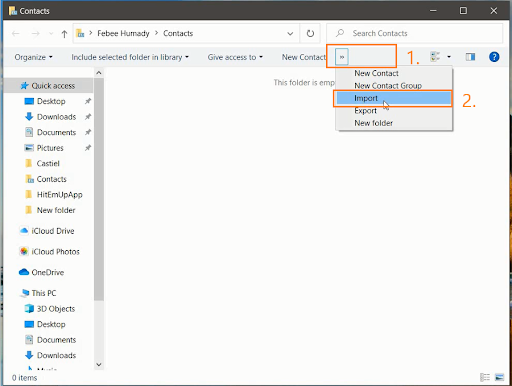512x386 pixels.
Task: Choose New Contact from overflow menu
Action: click(x=394, y=73)
